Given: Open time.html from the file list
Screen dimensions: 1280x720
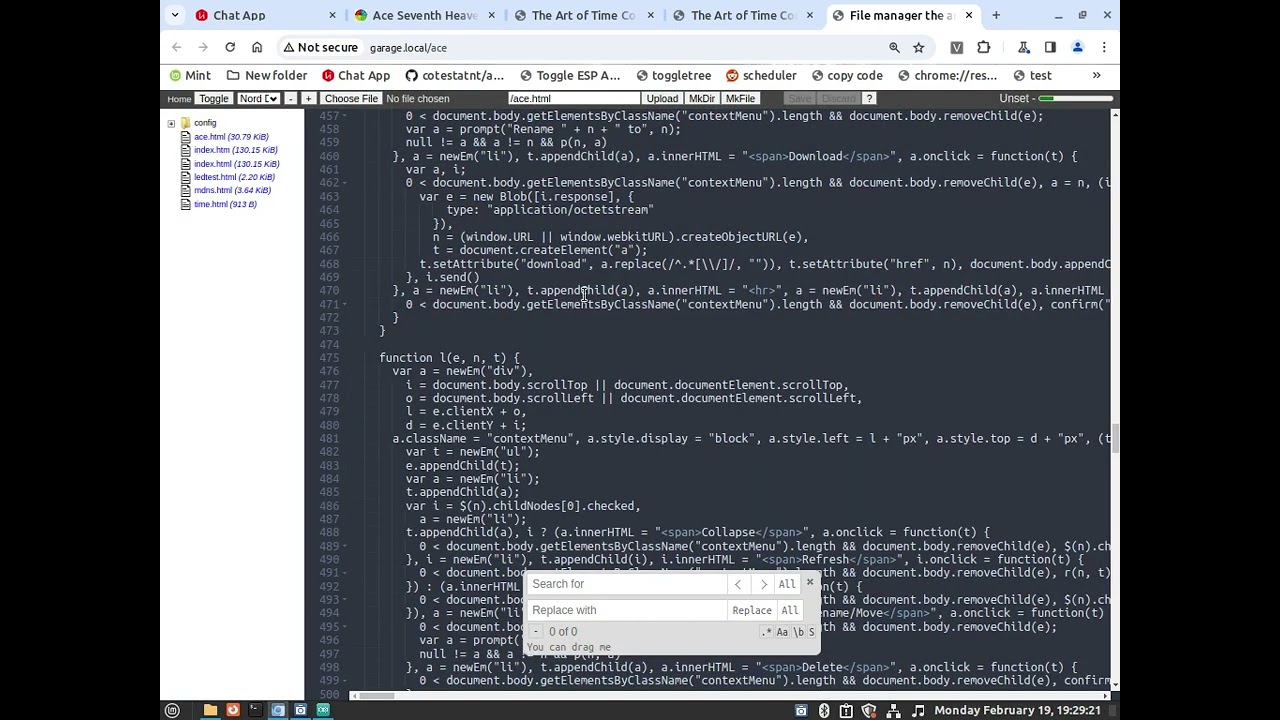Looking at the screenshot, I should (225, 204).
